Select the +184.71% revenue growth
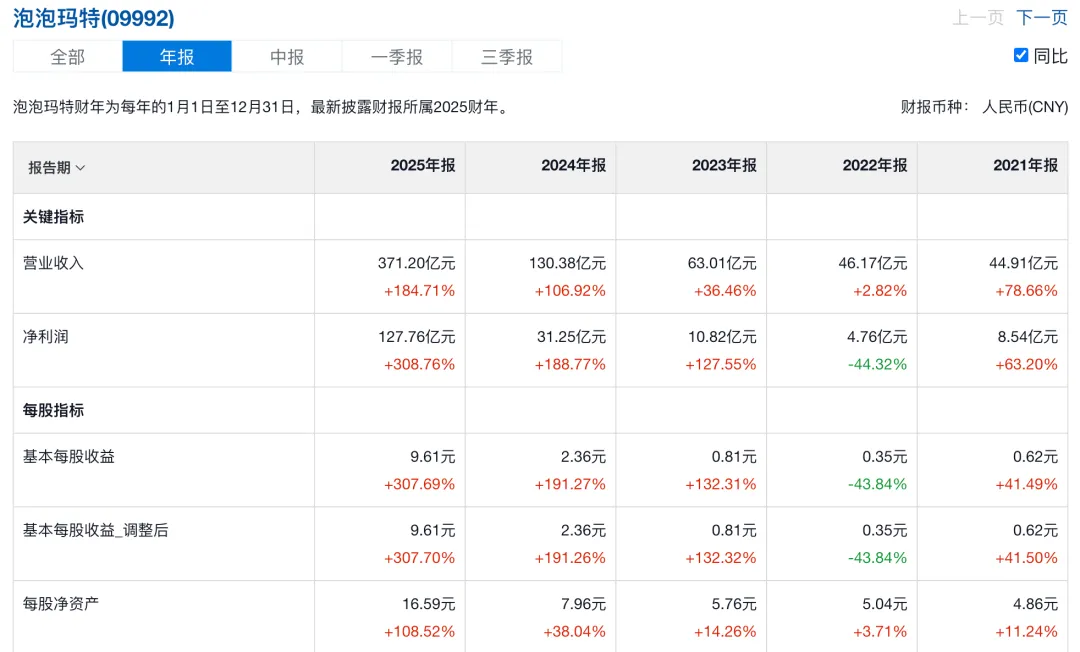The height and width of the screenshot is (652, 1080). point(419,291)
